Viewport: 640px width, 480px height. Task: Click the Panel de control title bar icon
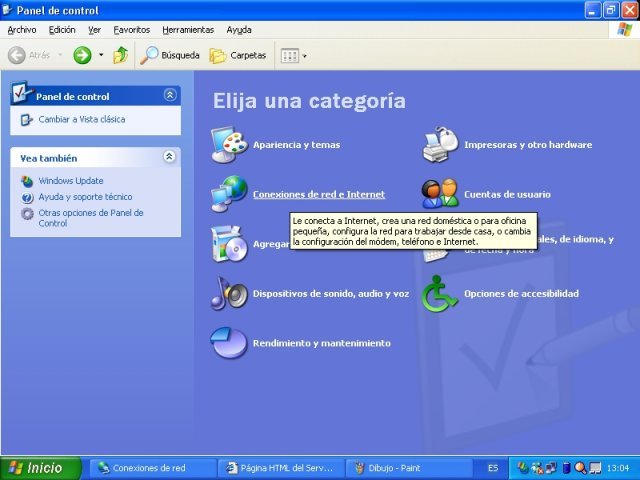coord(7,9)
